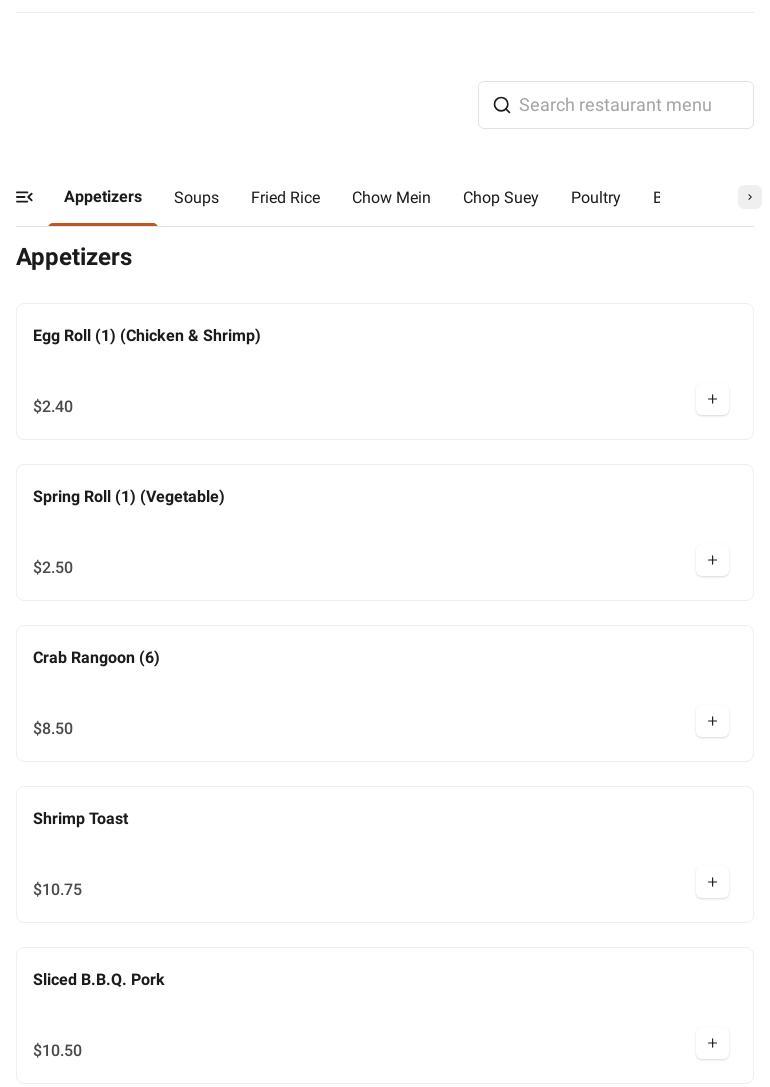The image size is (770, 1087).
Task: Add Crab Rangoon (6) to cart
Action: point(712,722)
